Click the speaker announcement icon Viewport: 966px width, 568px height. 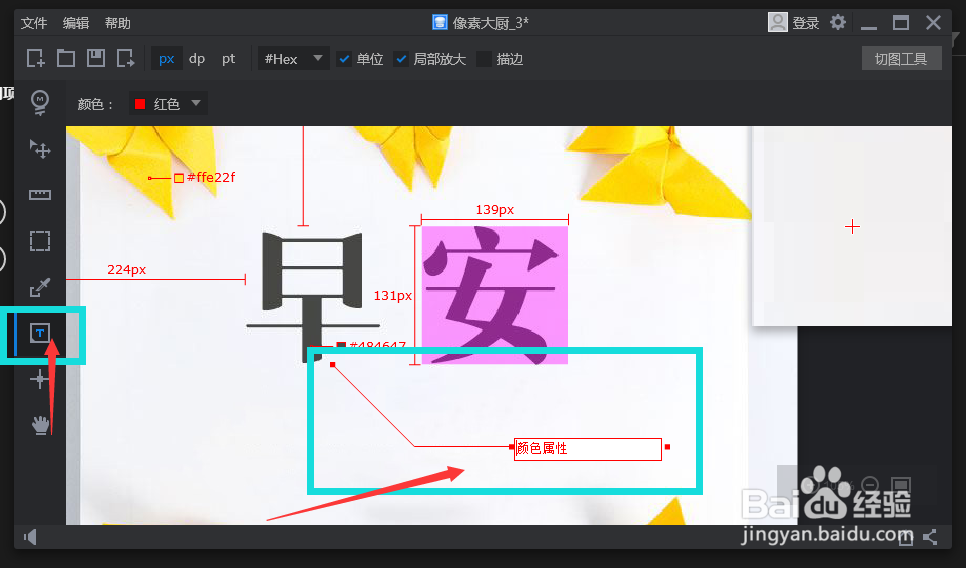30,537
